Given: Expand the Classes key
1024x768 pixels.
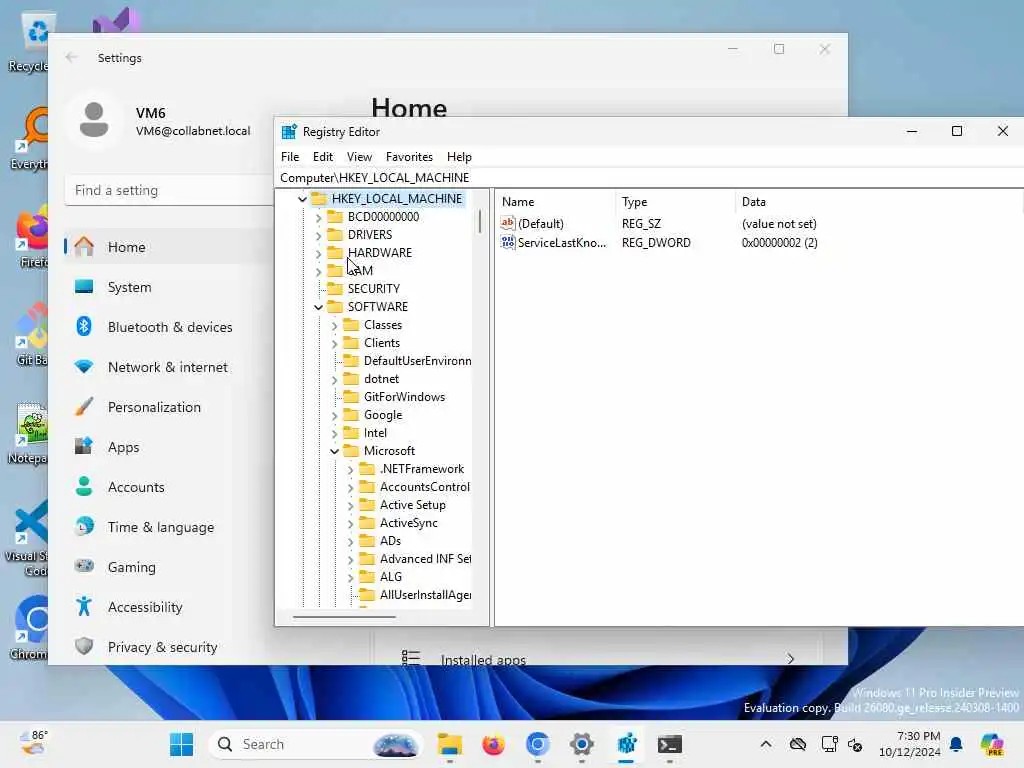Looking at the screenshot, I should 334,325.
